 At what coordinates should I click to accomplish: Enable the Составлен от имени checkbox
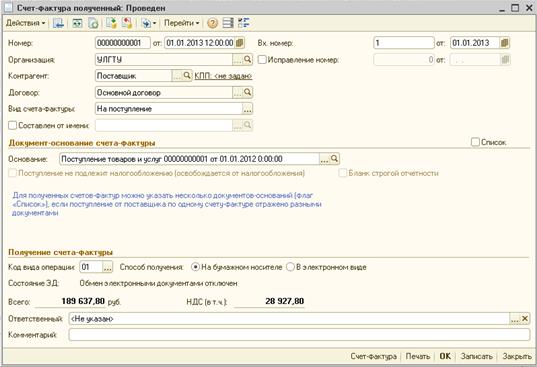[12, 126]
